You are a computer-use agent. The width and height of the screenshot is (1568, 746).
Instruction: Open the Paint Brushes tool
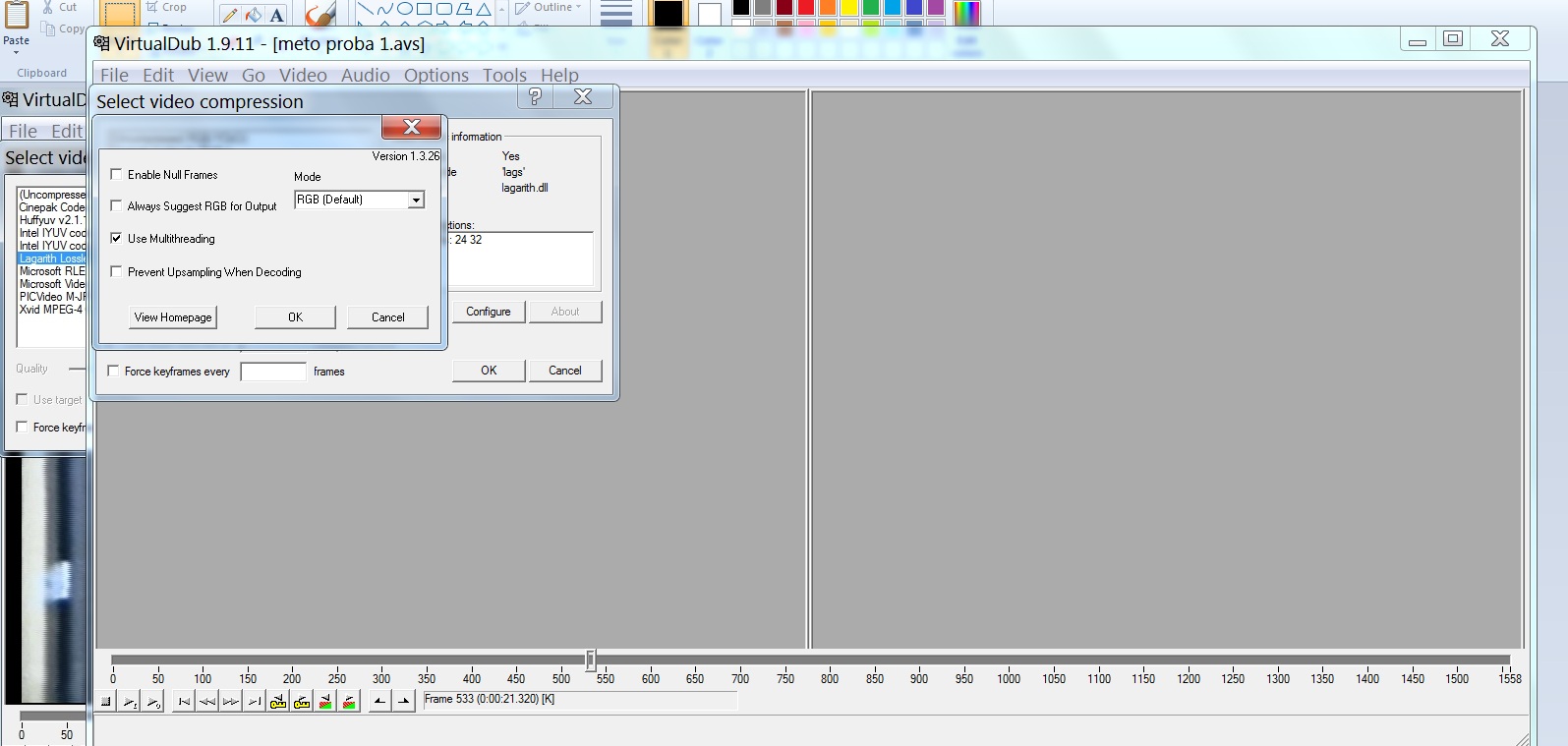(319, 14)
